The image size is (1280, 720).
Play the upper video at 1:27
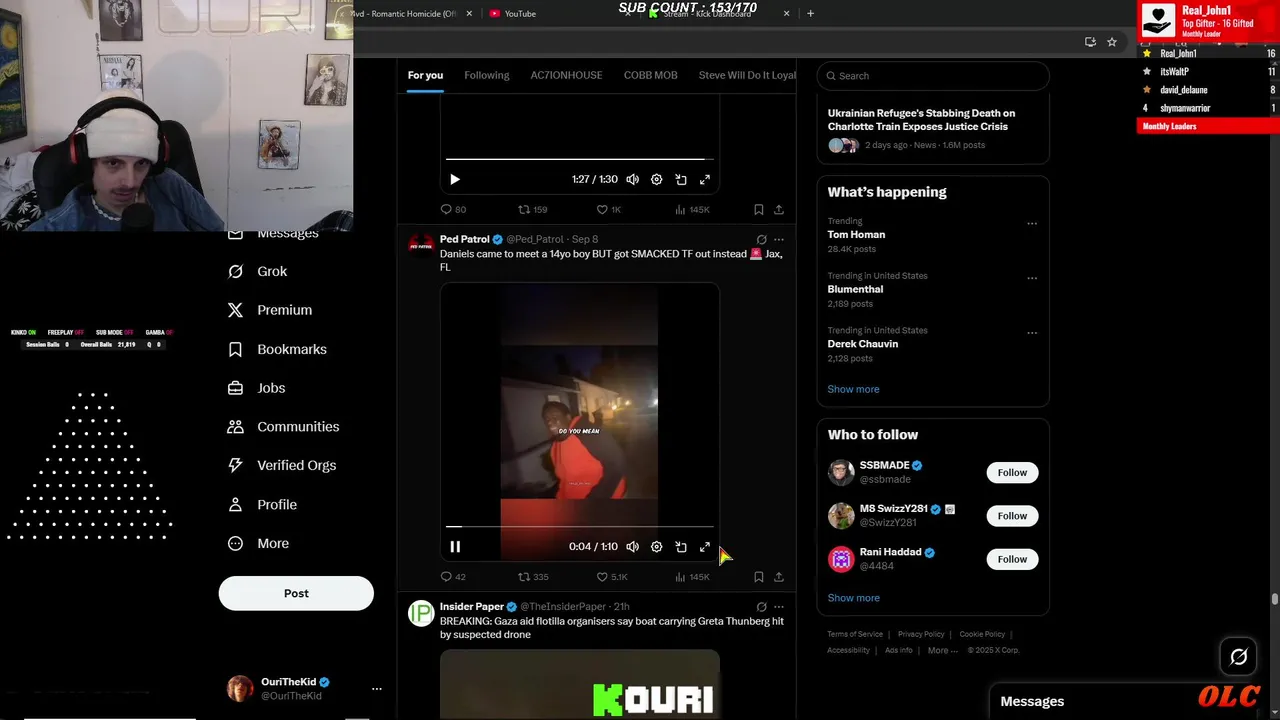(x=455, y=180)
